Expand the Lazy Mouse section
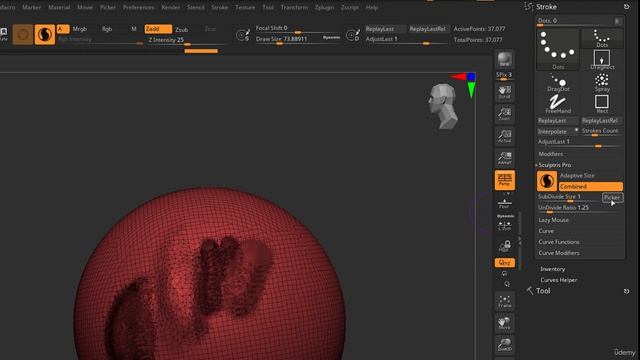This screenshot has width=640, height=360. 553,220
